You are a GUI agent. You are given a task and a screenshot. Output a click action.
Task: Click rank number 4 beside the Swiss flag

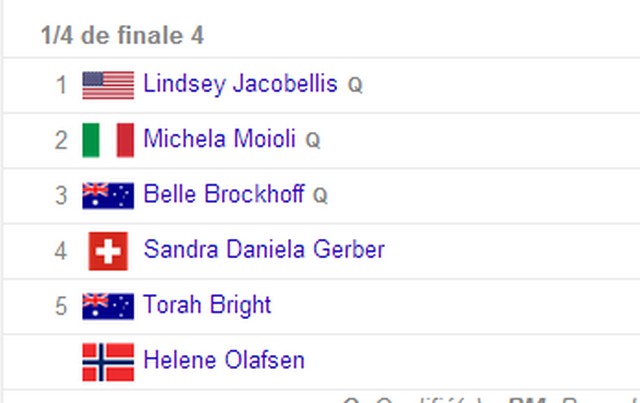(x=61, y=251)
